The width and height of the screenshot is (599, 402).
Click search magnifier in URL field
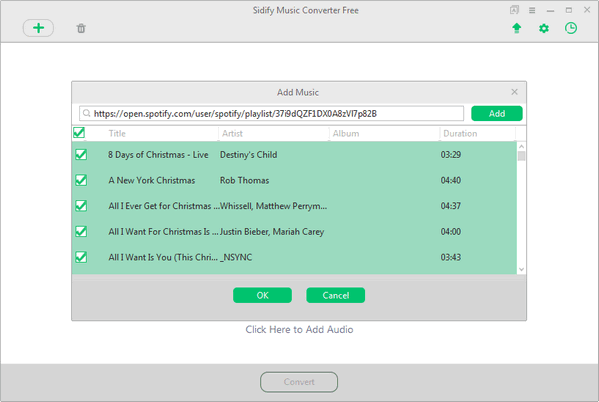click(x=87, y=113)
